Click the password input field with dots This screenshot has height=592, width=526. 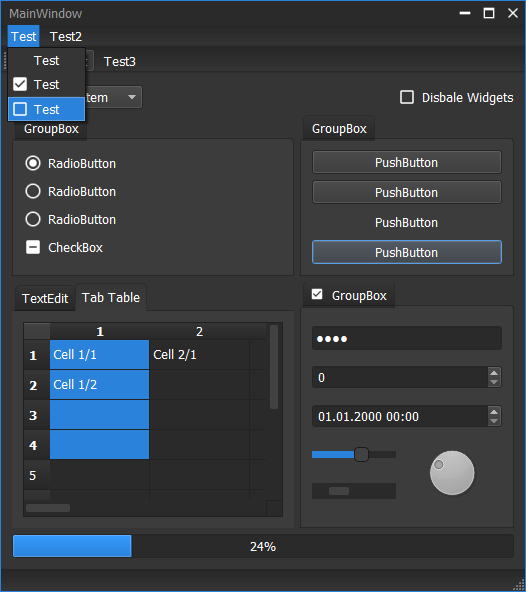(x=407, y=338)
